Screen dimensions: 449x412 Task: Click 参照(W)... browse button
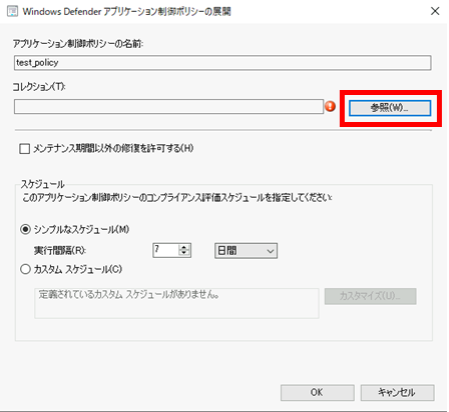pyautogui.click(x=390, y=108)
